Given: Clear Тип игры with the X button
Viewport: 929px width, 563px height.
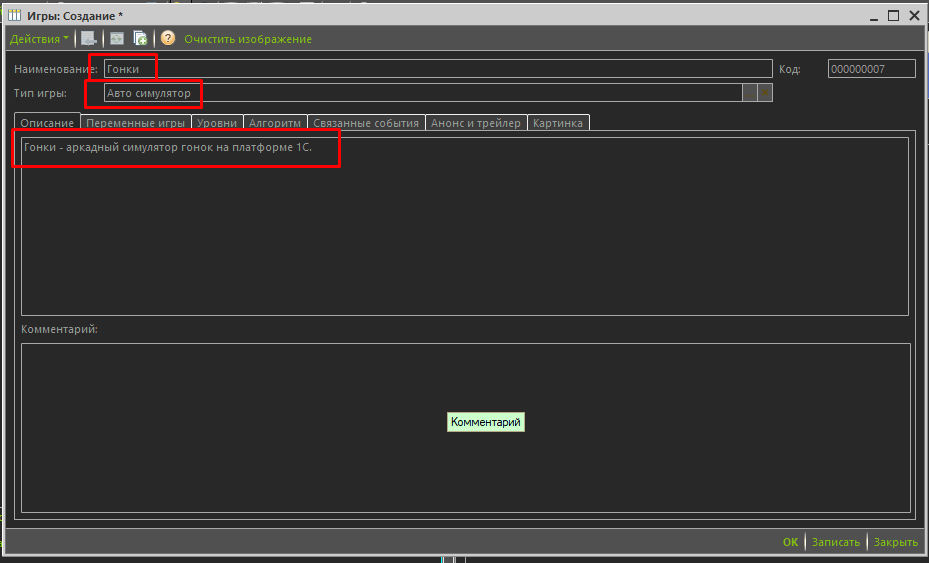Looking at the screenshot, I should pyautogui.click(x=765, y=93).
